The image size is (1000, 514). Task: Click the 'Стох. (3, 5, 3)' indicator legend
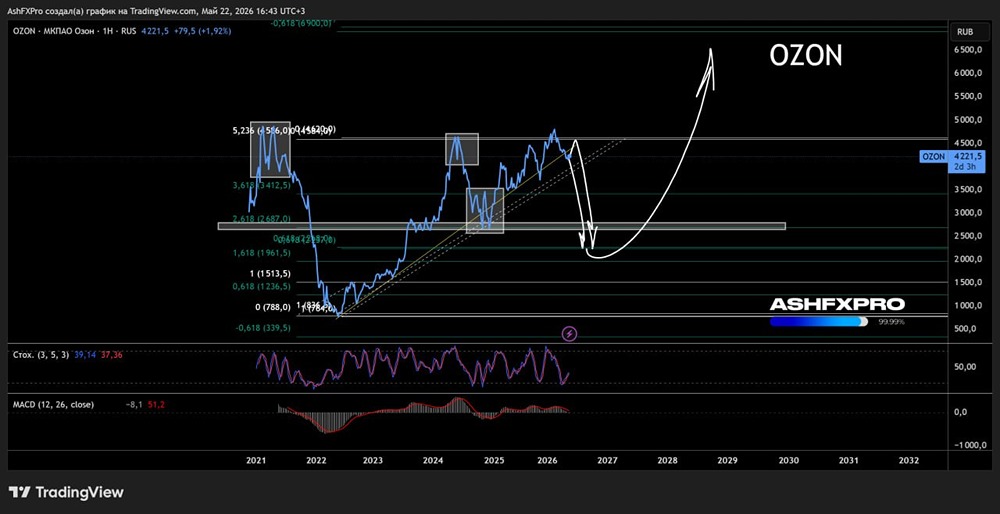[x=41, y=355]
